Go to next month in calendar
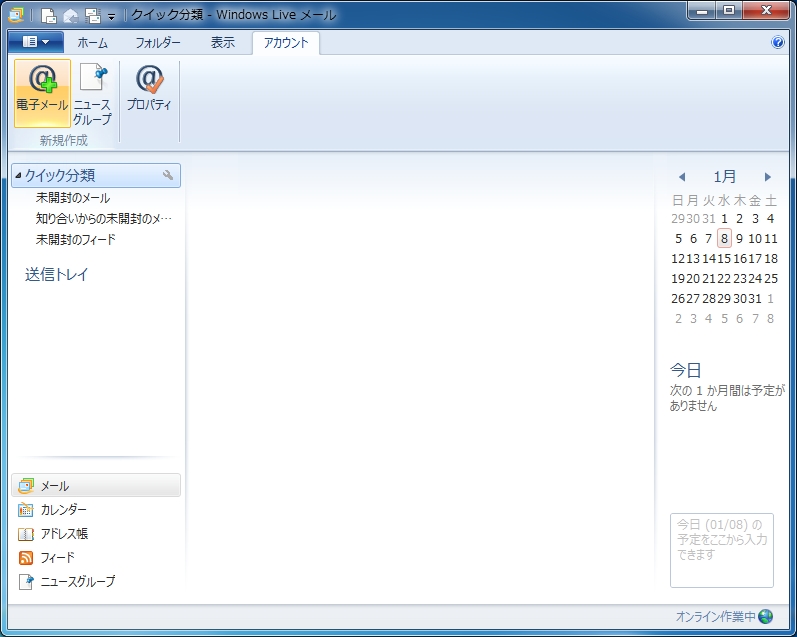Screen dimensions: 797x637 click(x=768, y=177)
